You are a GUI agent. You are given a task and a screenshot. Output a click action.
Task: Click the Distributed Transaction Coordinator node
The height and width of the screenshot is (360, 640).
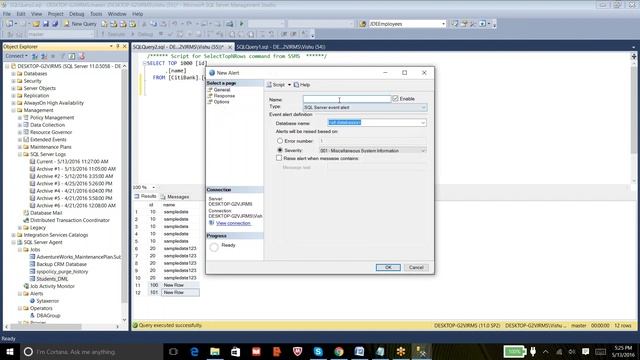[x=69, y=220]
